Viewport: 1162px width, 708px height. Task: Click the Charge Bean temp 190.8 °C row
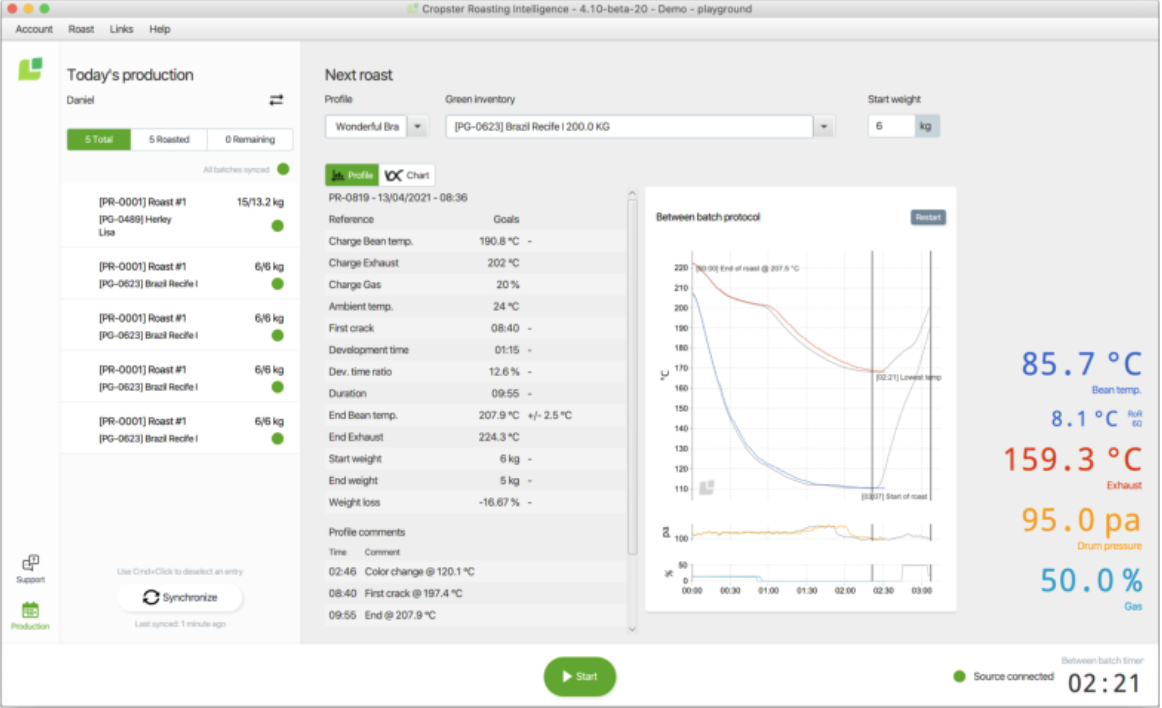tap(474, 241)
